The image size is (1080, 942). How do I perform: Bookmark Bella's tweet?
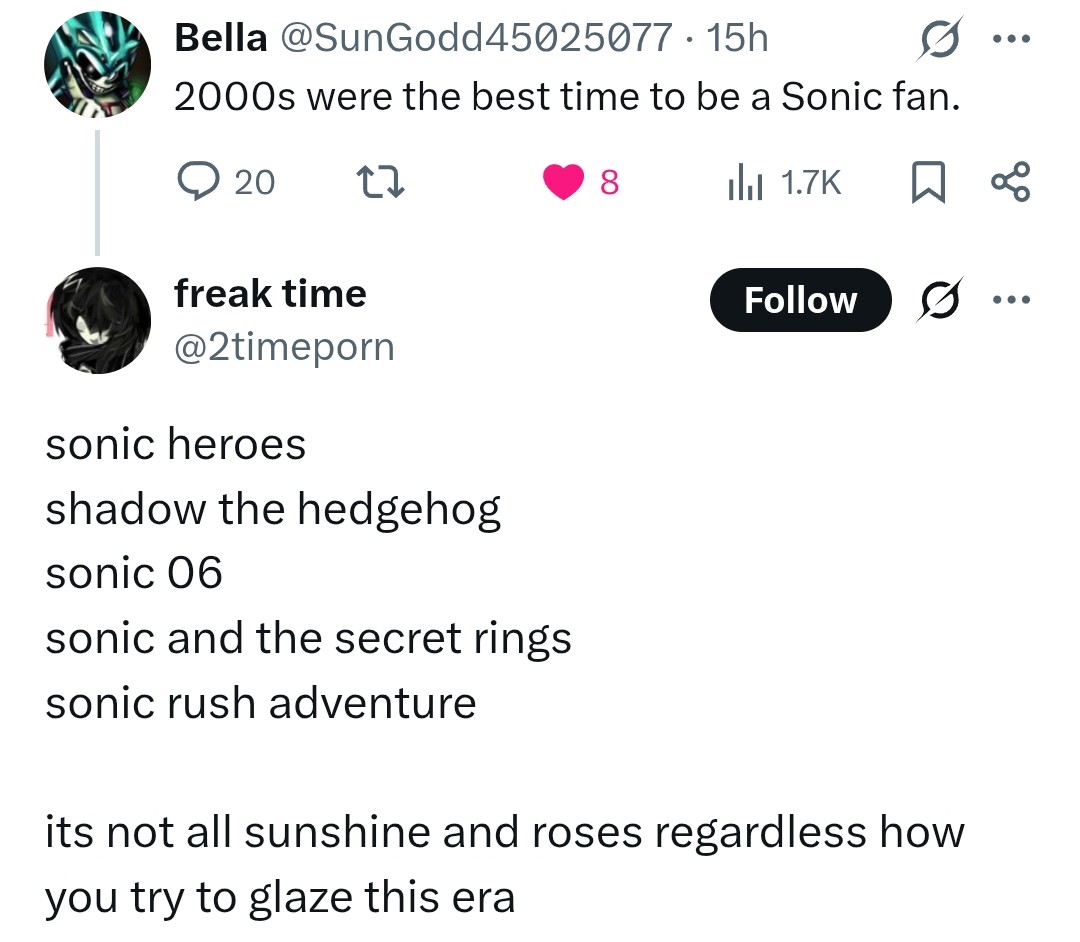(927, 182)
